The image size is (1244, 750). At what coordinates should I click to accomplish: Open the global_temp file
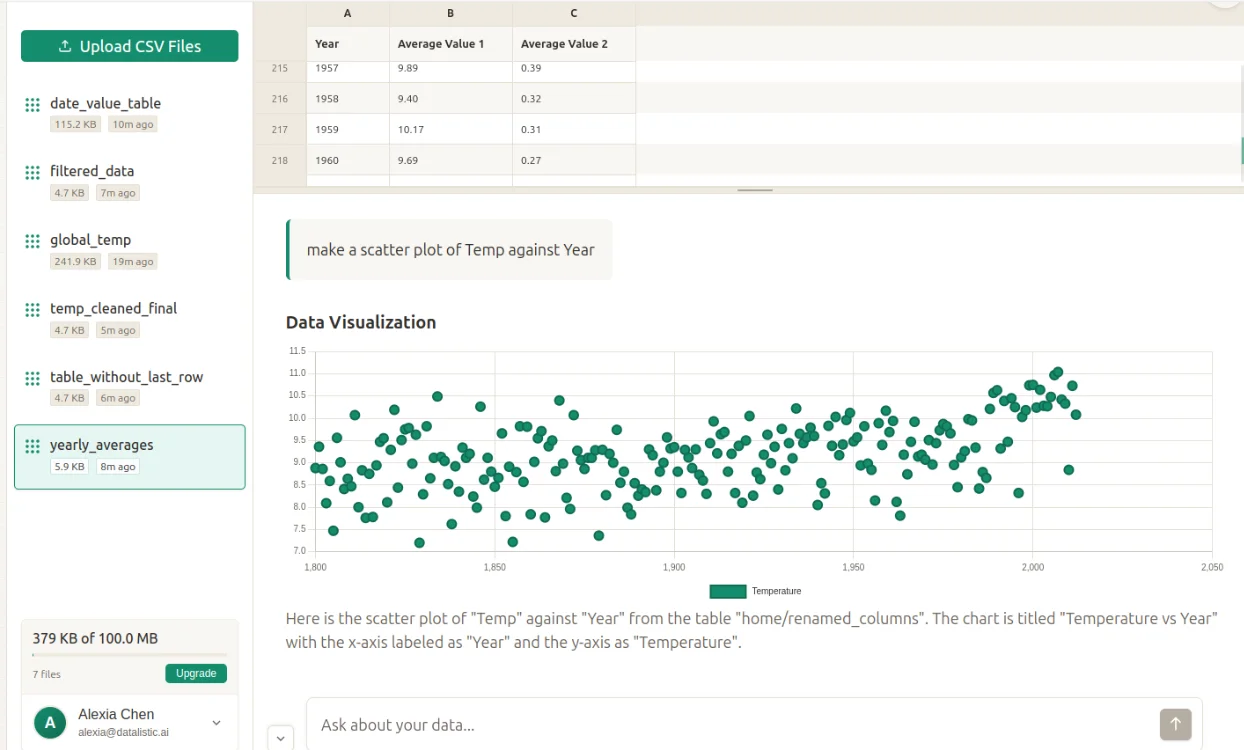[90, 240]
